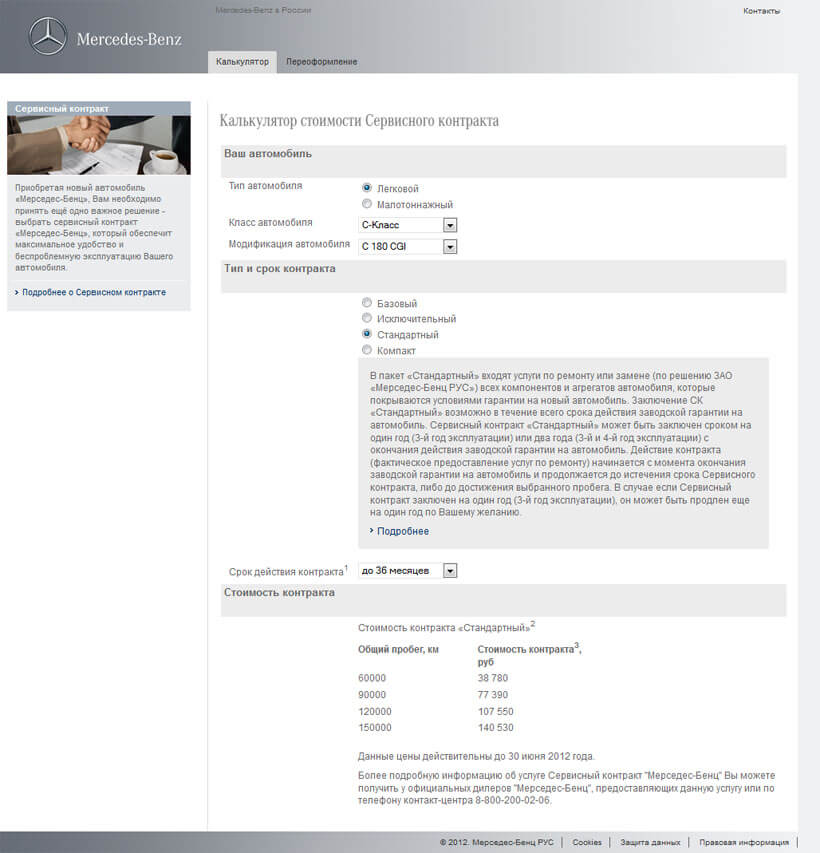Open the Срок действия контракта dropdown
This screenshot has height=853, width=820.
click(x=408, y=571)
